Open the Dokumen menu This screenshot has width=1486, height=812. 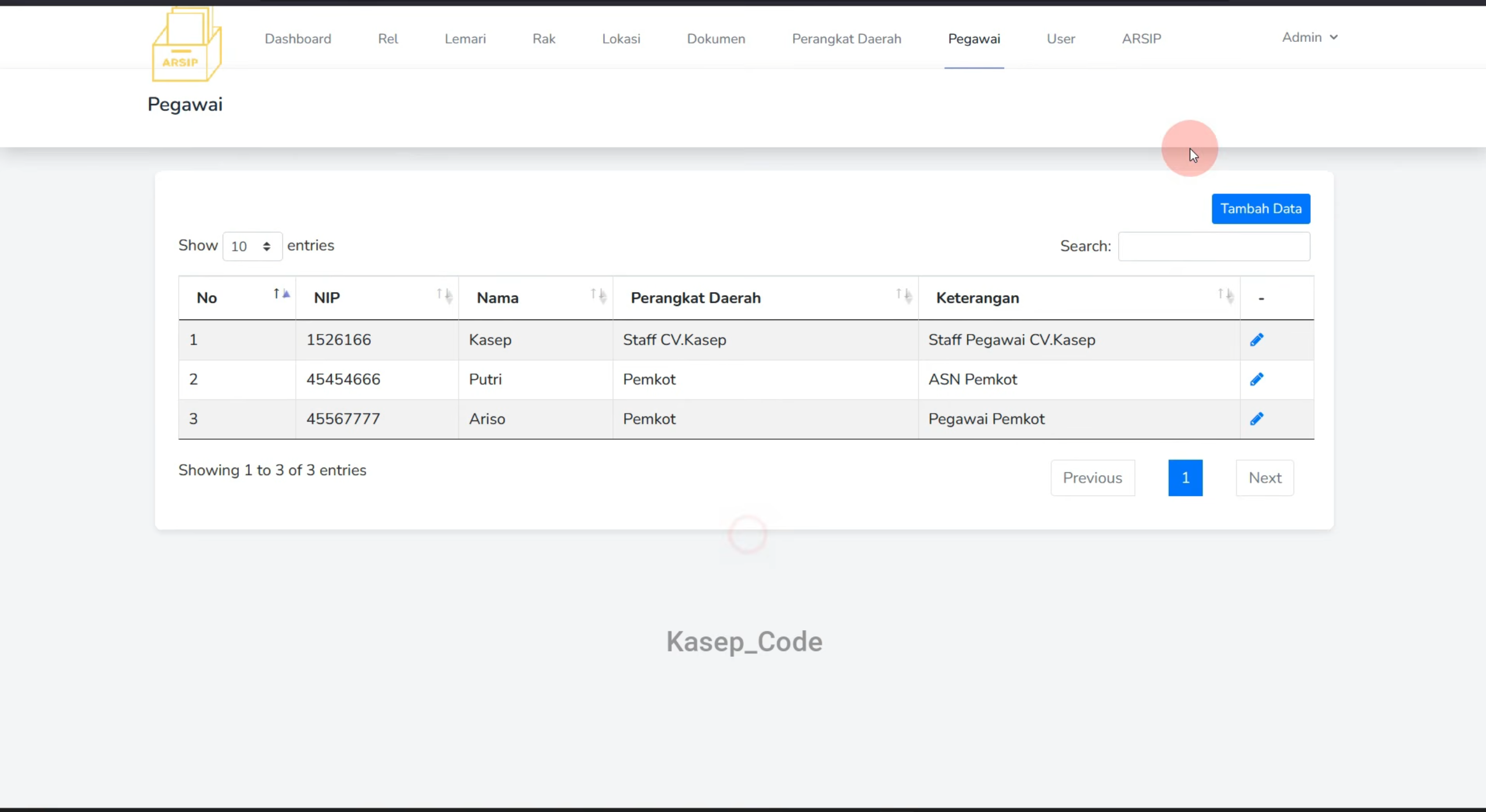tap(716, 39)
